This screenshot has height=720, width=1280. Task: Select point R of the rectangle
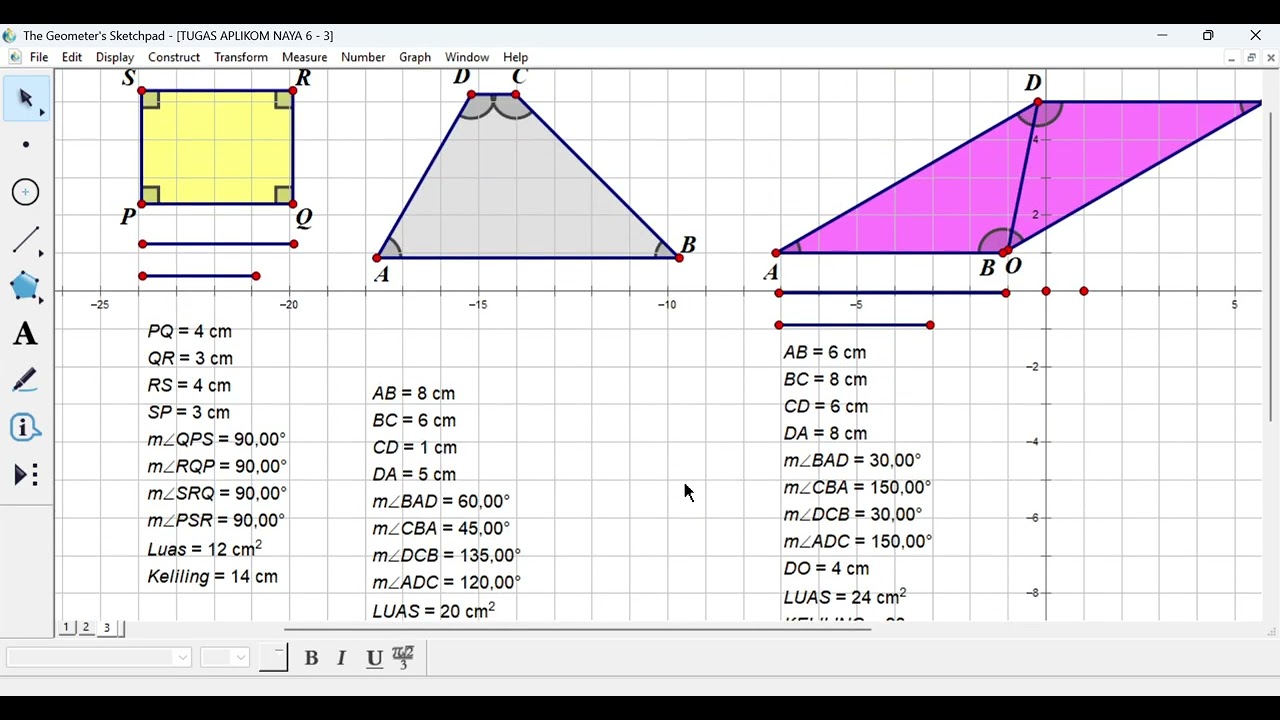click(293, 91)
